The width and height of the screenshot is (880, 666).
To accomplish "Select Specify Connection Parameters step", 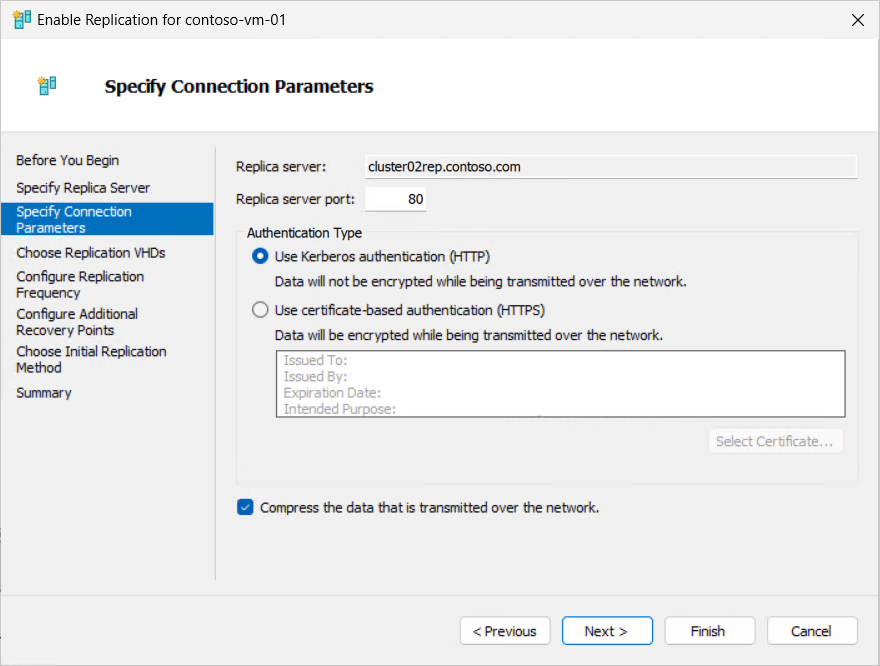I will (74, 219).
